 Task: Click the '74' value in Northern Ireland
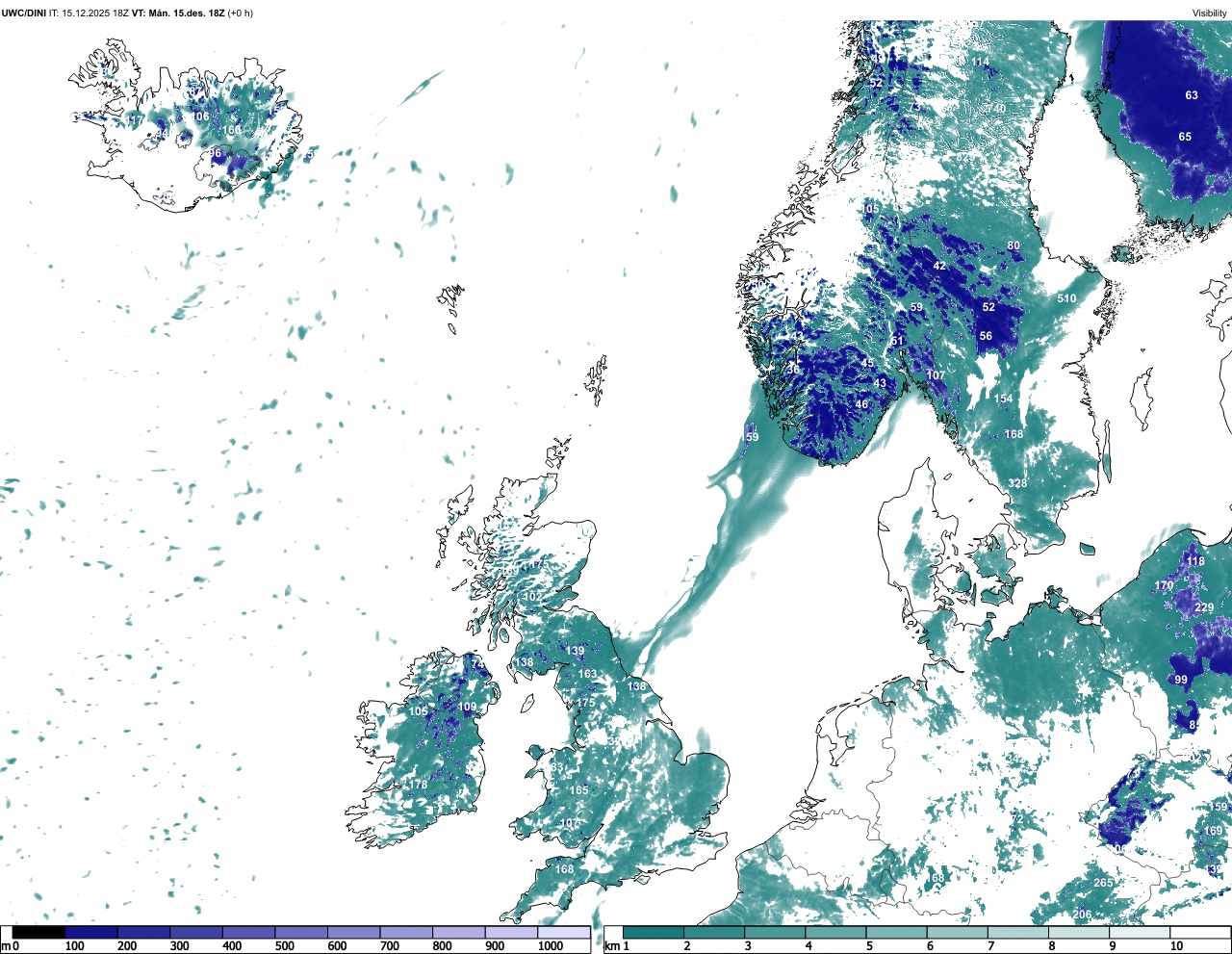click(x=477, y=664)
